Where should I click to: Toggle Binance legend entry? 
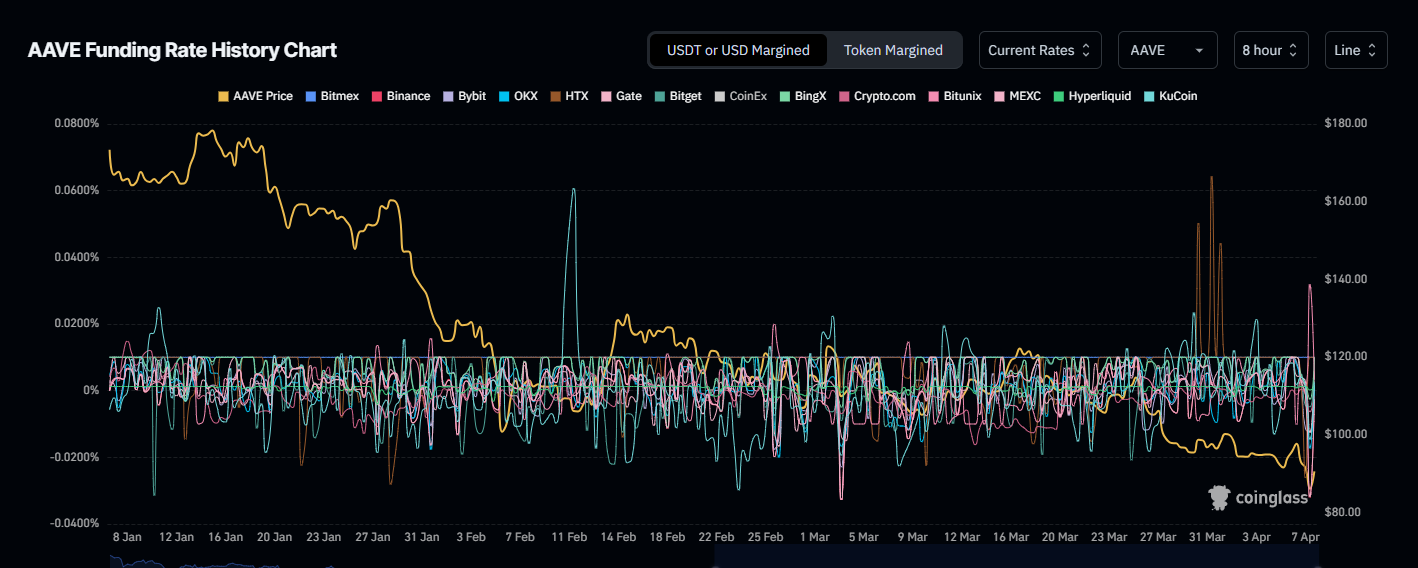377,97
